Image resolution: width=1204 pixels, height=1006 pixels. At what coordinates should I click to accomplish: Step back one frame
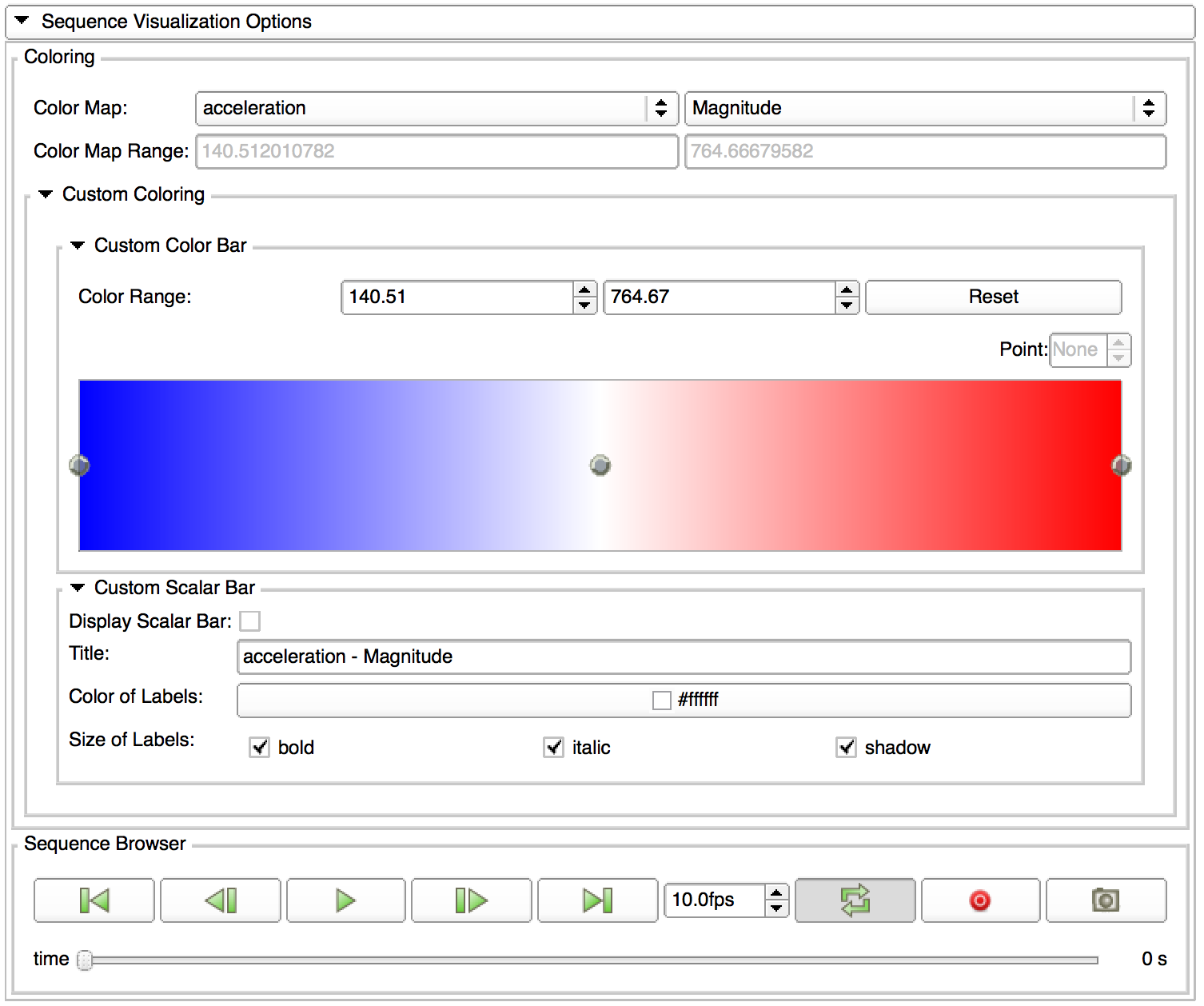coord(221,900)
